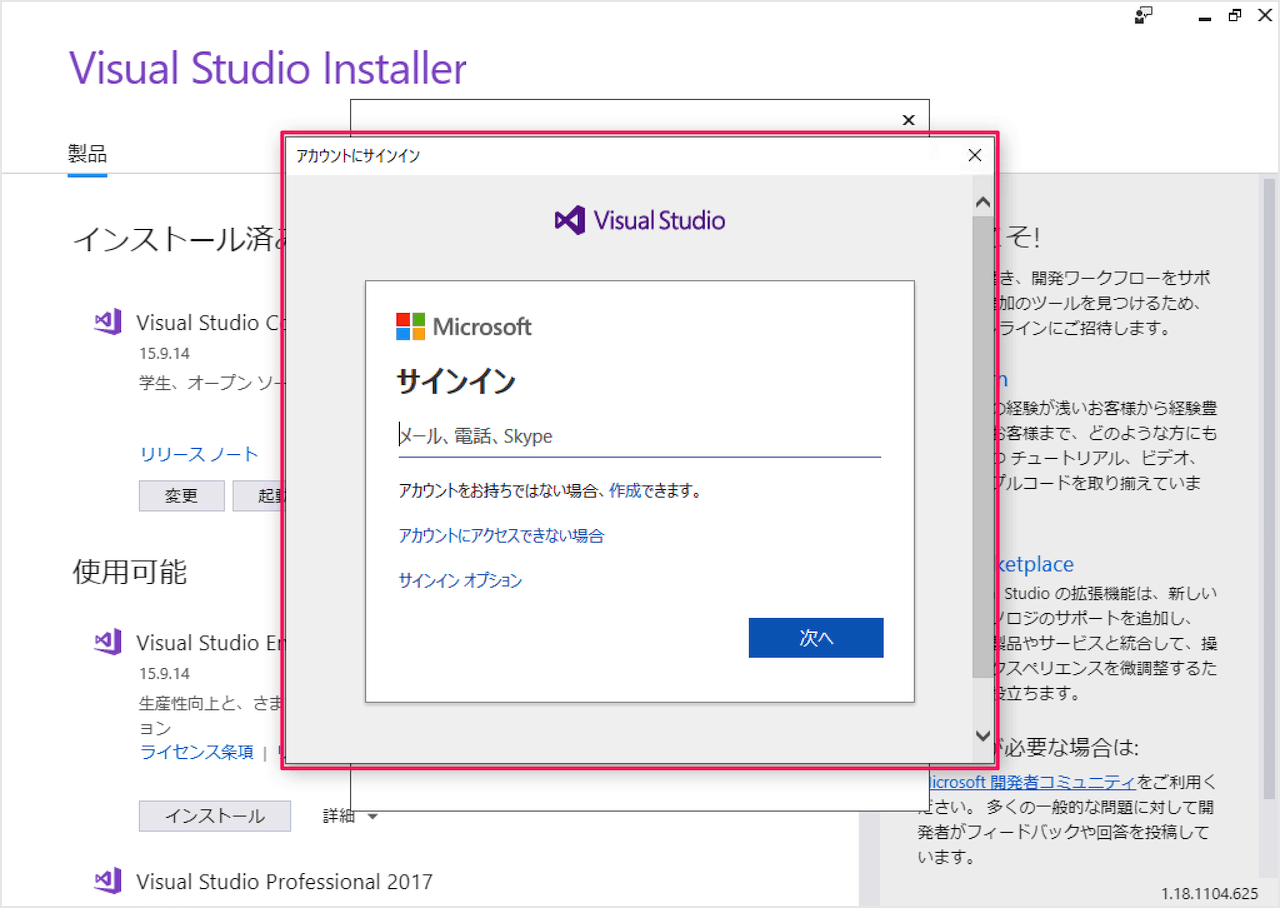1280x908 pixels.
Task: Click the インストール button for Enterprise
Action: pos(215,816)
